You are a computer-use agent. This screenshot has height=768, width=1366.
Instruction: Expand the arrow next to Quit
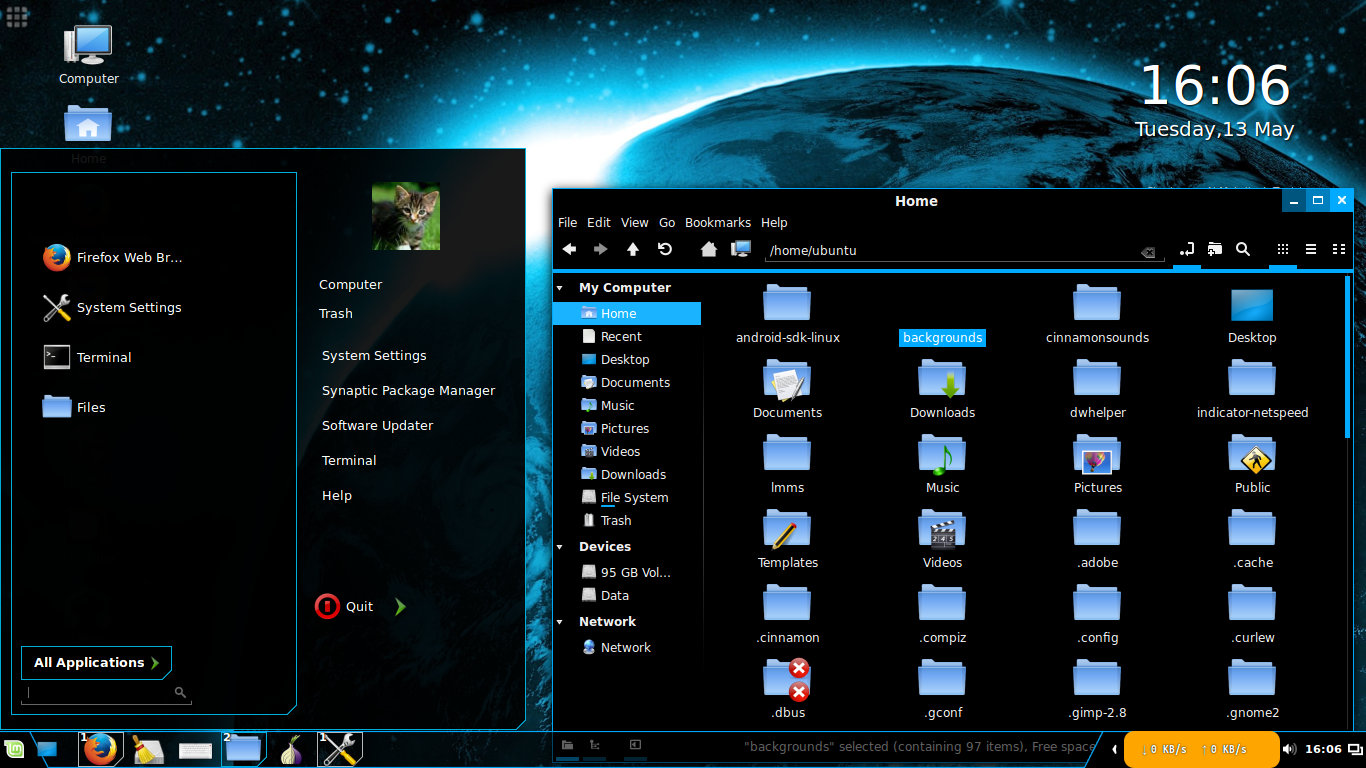tap(400, 607)
